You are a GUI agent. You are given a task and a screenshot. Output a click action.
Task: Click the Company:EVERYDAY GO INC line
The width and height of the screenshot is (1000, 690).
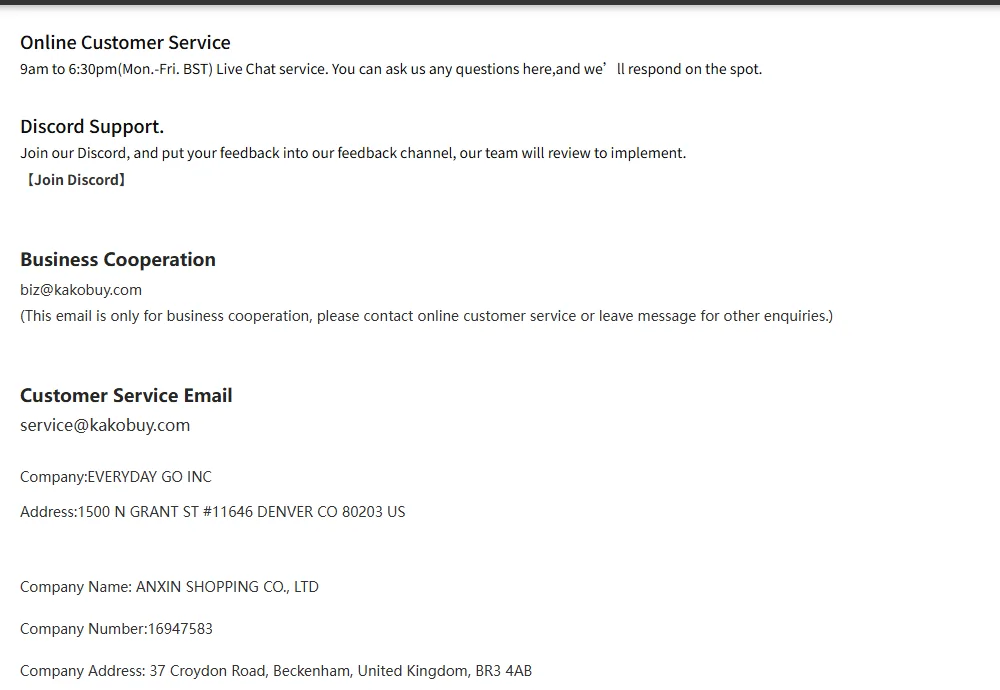[x=115, y=477]
